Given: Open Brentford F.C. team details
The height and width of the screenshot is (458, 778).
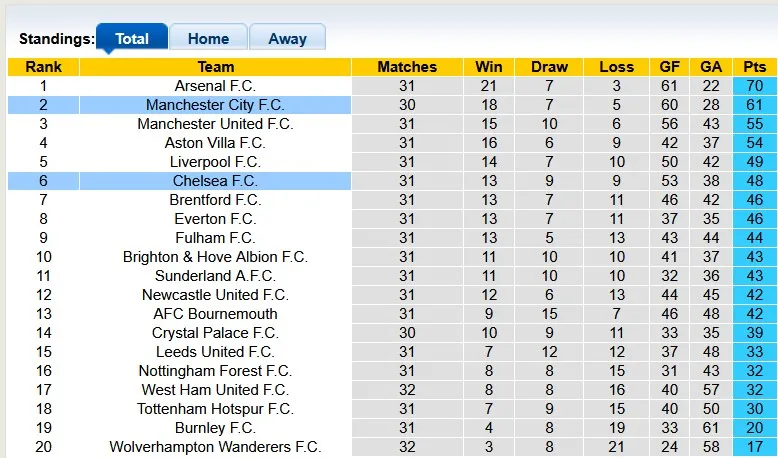Looking at the screenshot, I should tap(215, 200).
